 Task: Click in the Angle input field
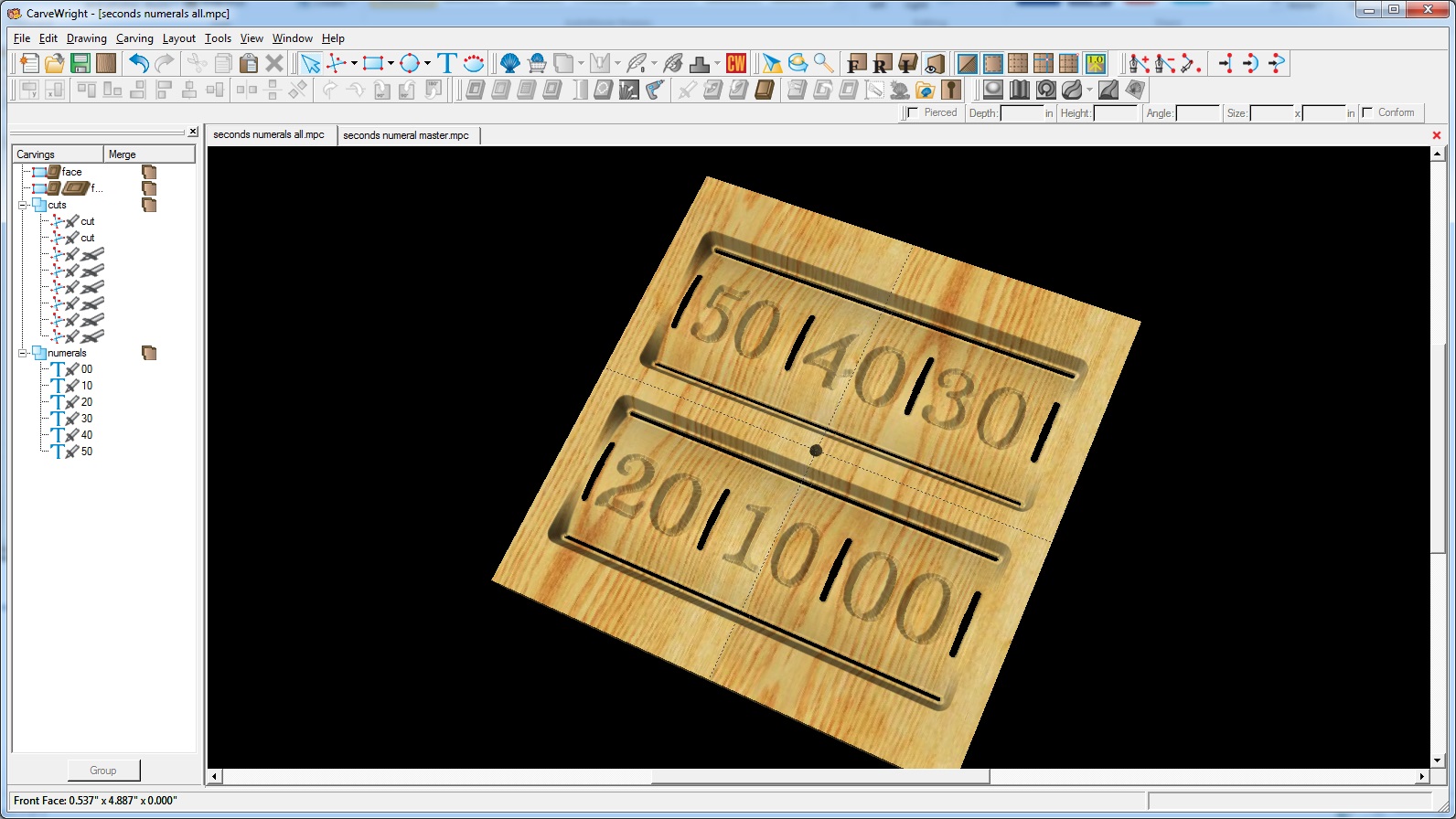[x=1198, y=113]
